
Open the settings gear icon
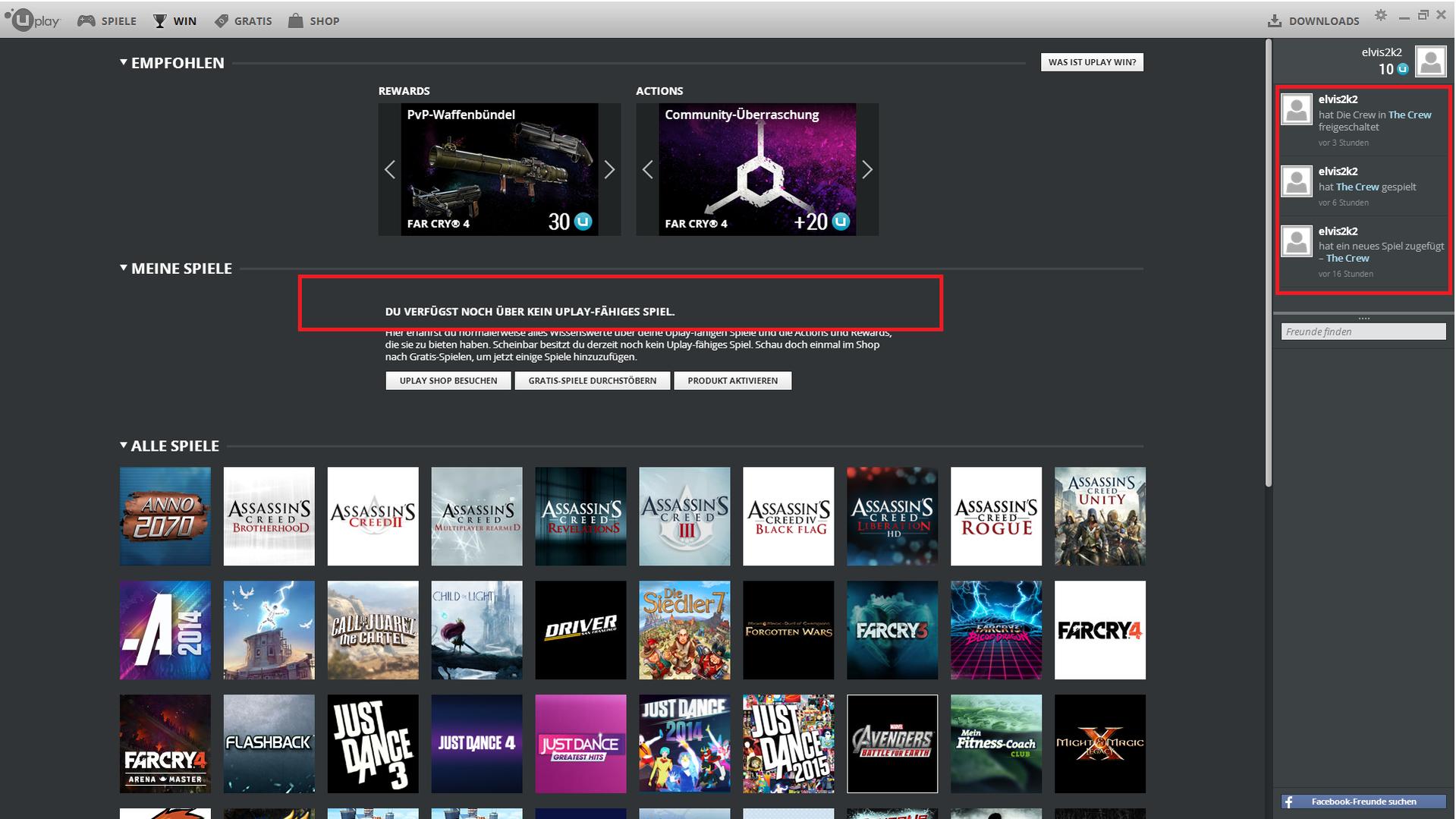1381,15
